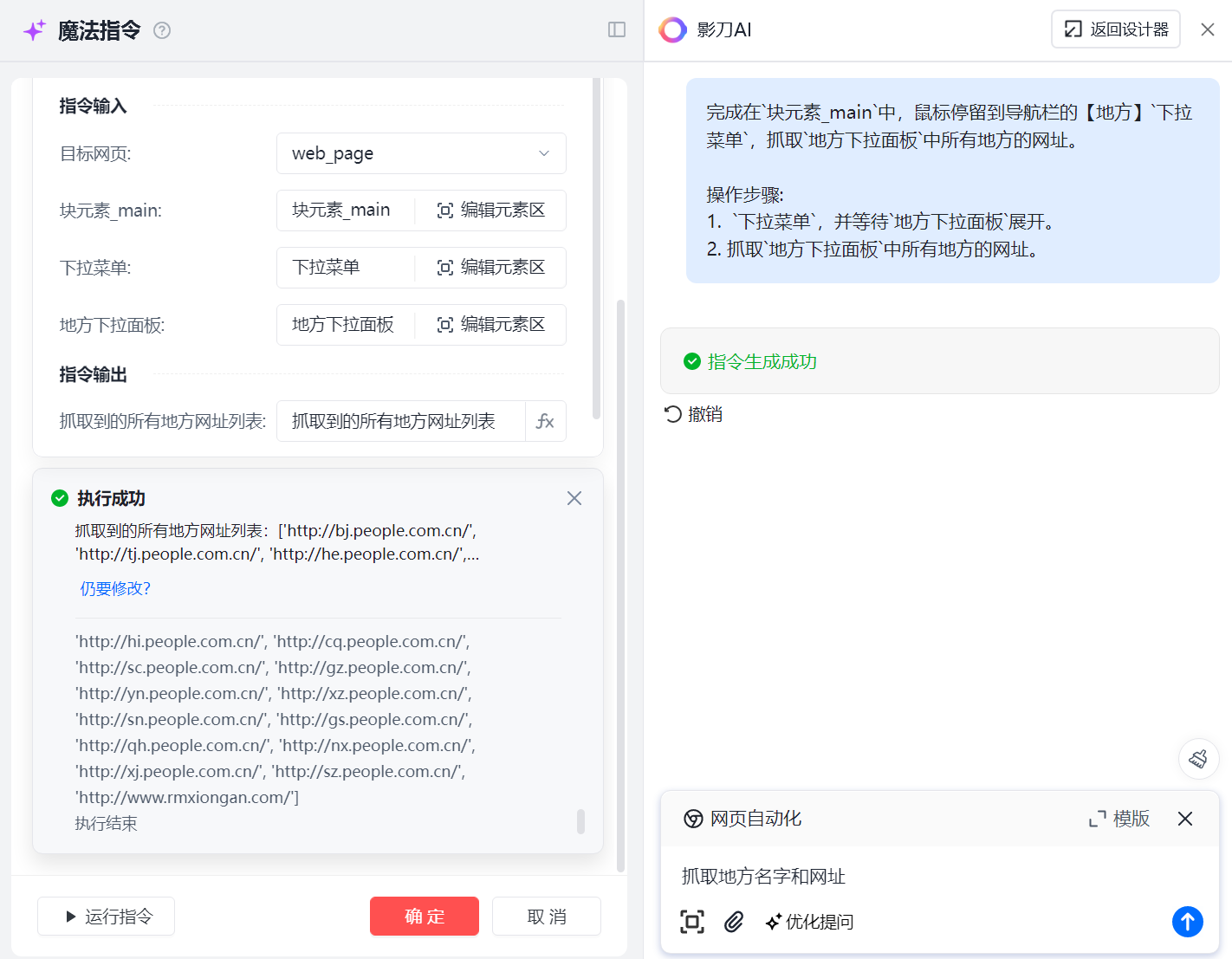Click 编辑元素区 for 地方下拉面板
Image resolution: width=1232 pixels, height=959 pixels.
491,325
